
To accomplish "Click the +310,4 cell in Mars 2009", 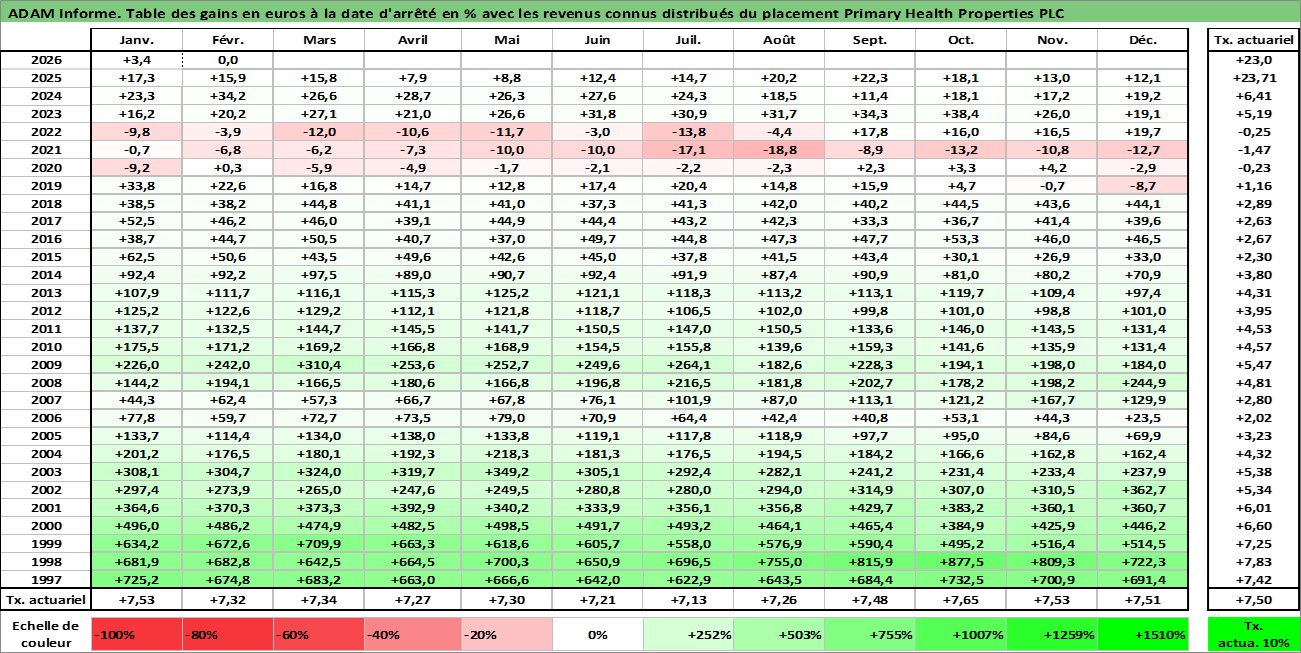I will pyautogui.click(x=318, y=364).
